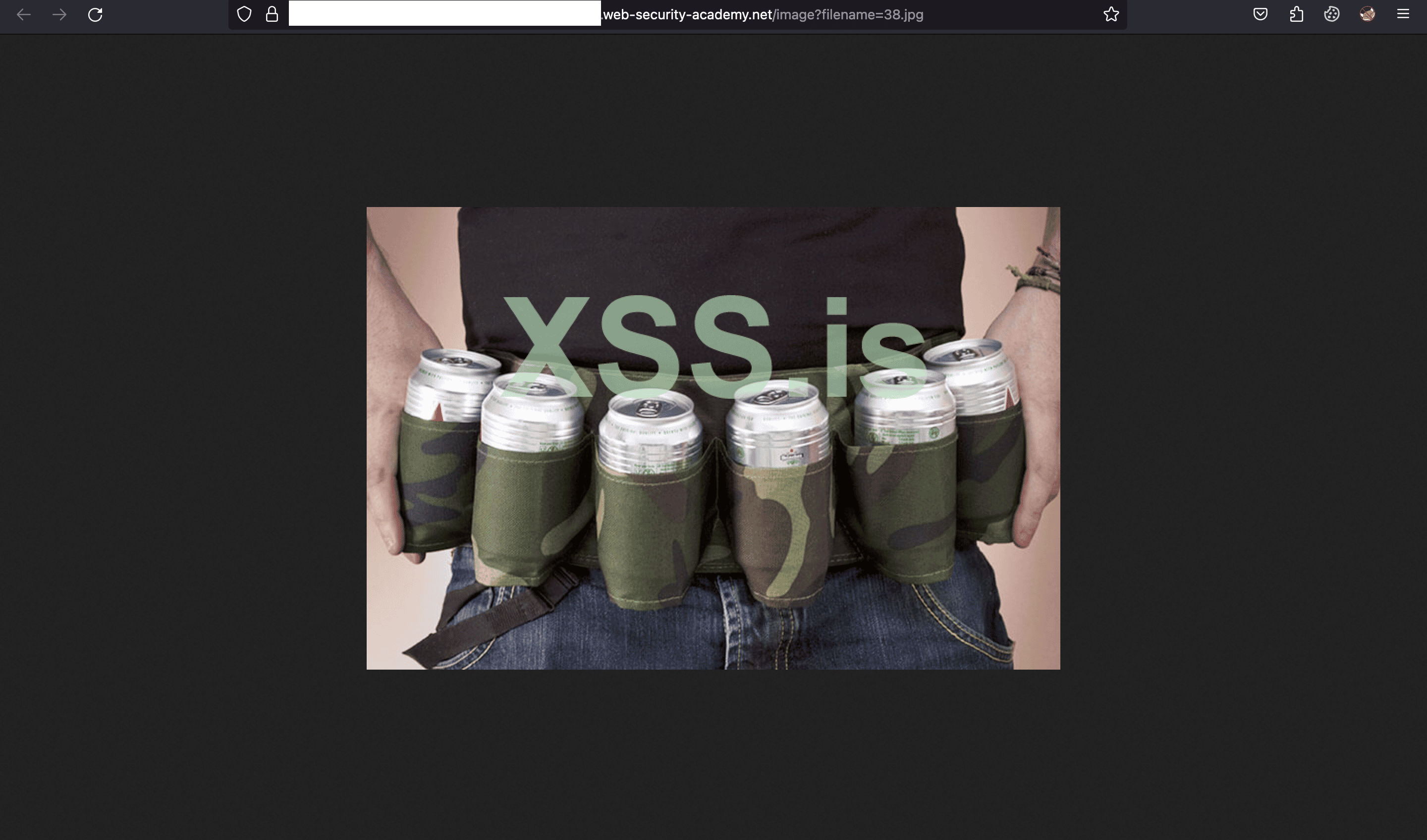
Task: Toggle the FoxyProxy fox extension
Action: click(x=1367, y=14)
